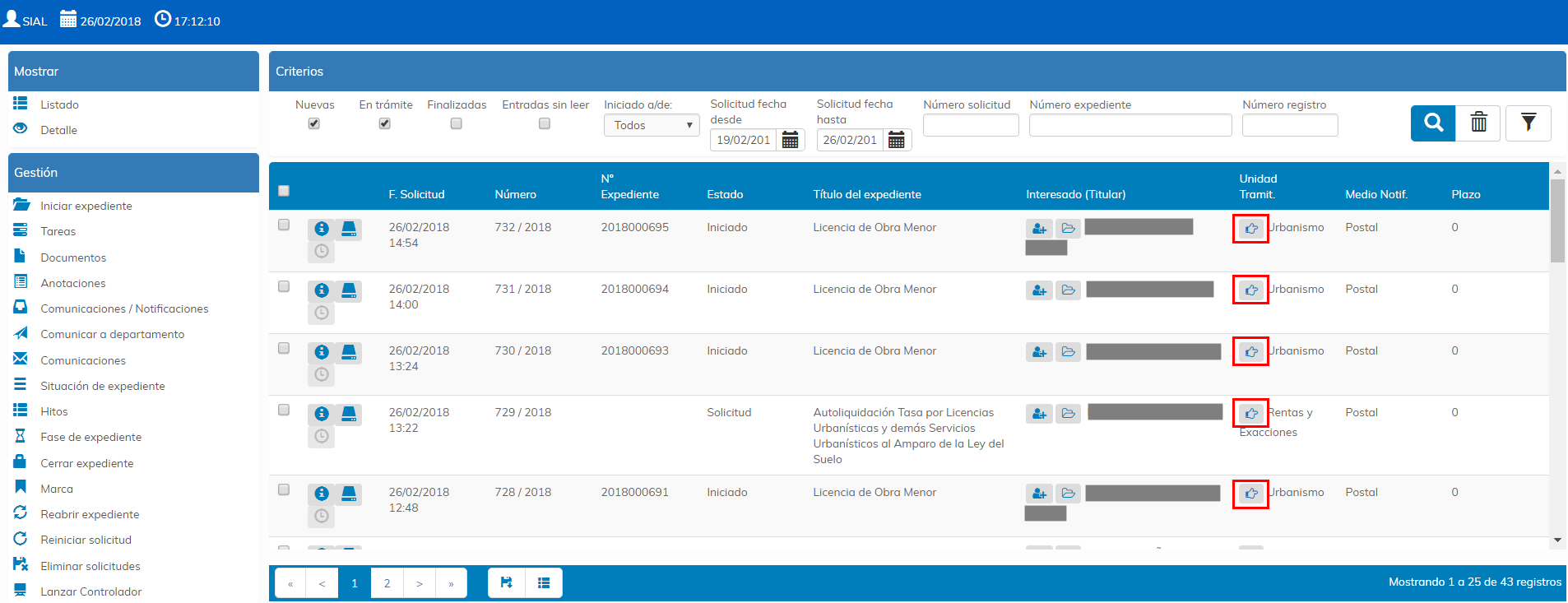Uncheck the Nuevas checkbox
The image size is (1568, 603).
[x=314, y=123]
